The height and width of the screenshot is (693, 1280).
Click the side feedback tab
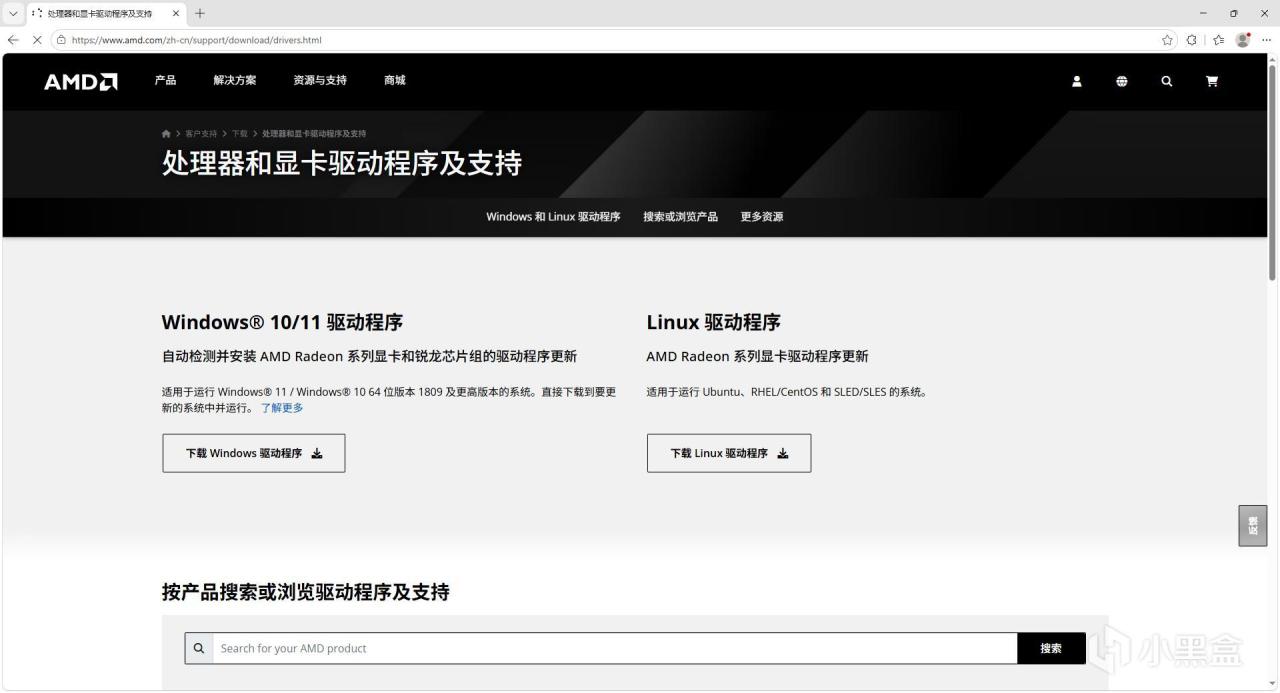(x=1253, y=525)
